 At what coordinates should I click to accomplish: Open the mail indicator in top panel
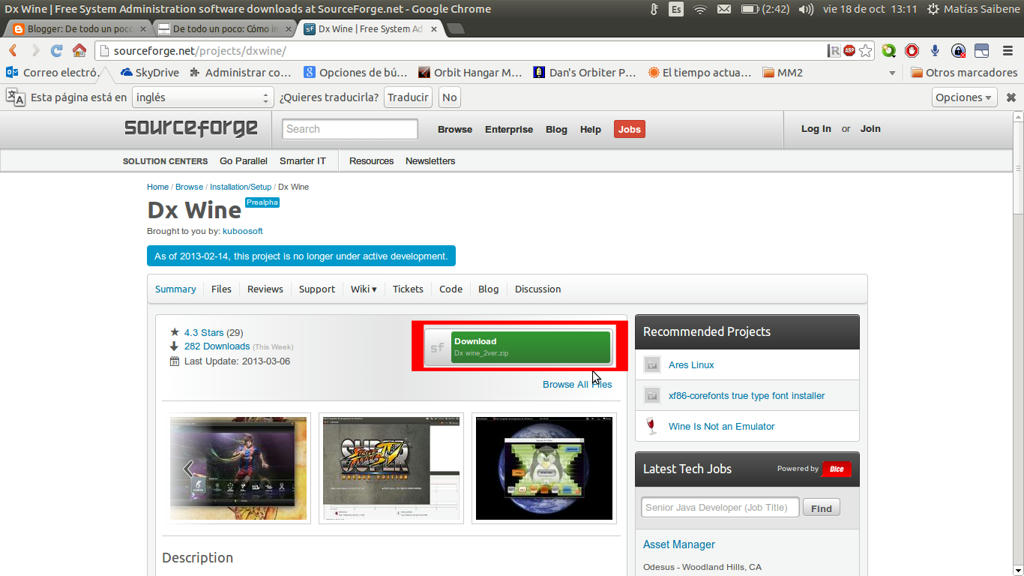coord(724,9)
